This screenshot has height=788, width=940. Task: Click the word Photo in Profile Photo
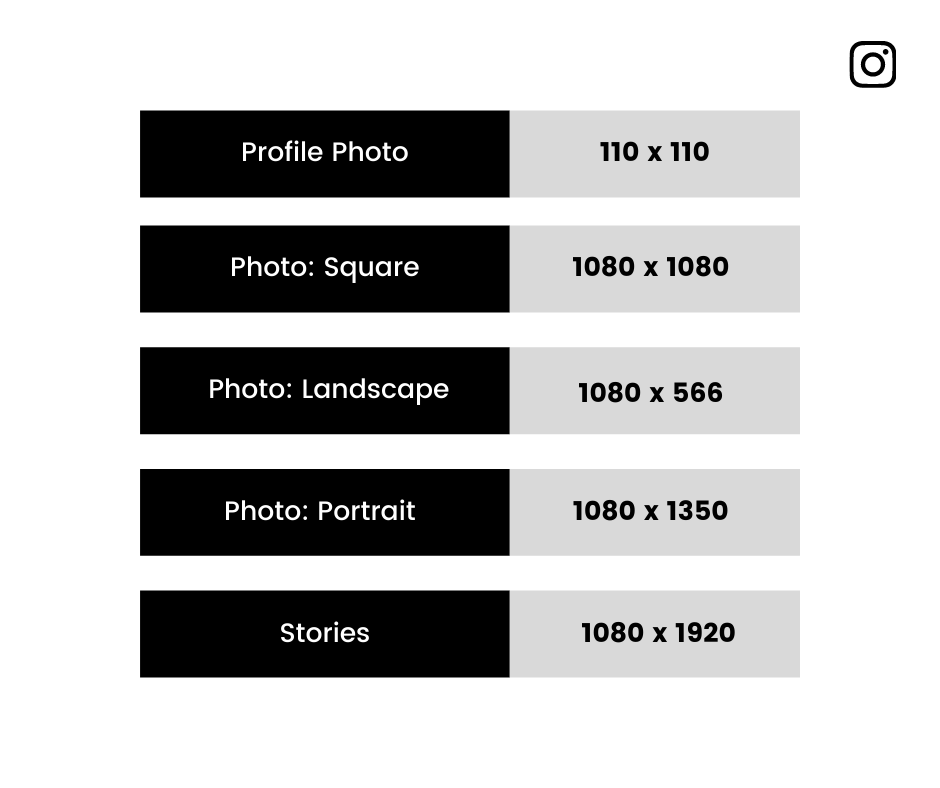coord(370,152)
